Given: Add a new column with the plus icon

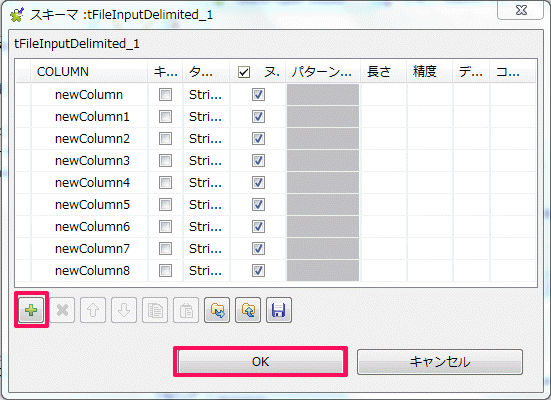Looking at the screenshot, I should [31, 310].
